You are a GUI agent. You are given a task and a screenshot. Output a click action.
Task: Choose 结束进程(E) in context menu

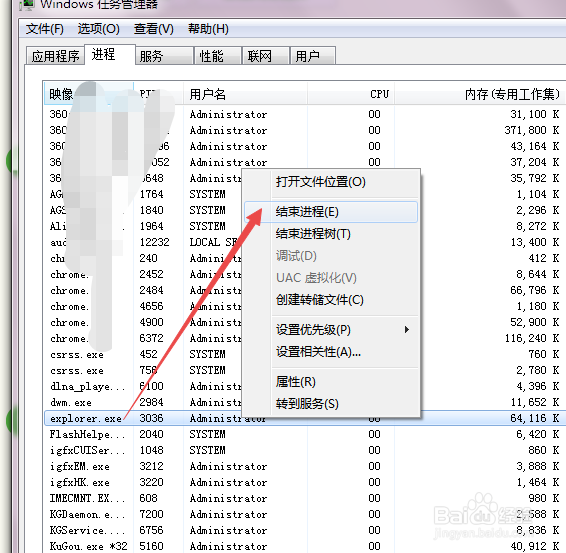coord(331,212)
